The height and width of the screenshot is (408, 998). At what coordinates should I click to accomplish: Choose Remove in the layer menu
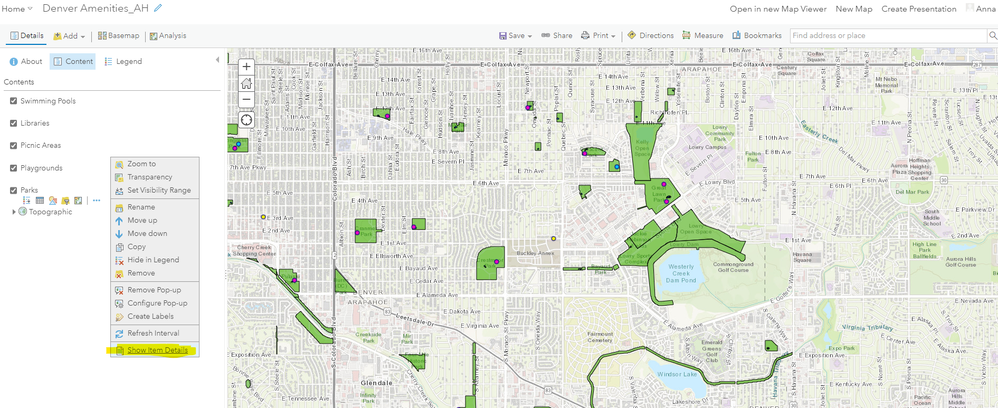point(141,273)
